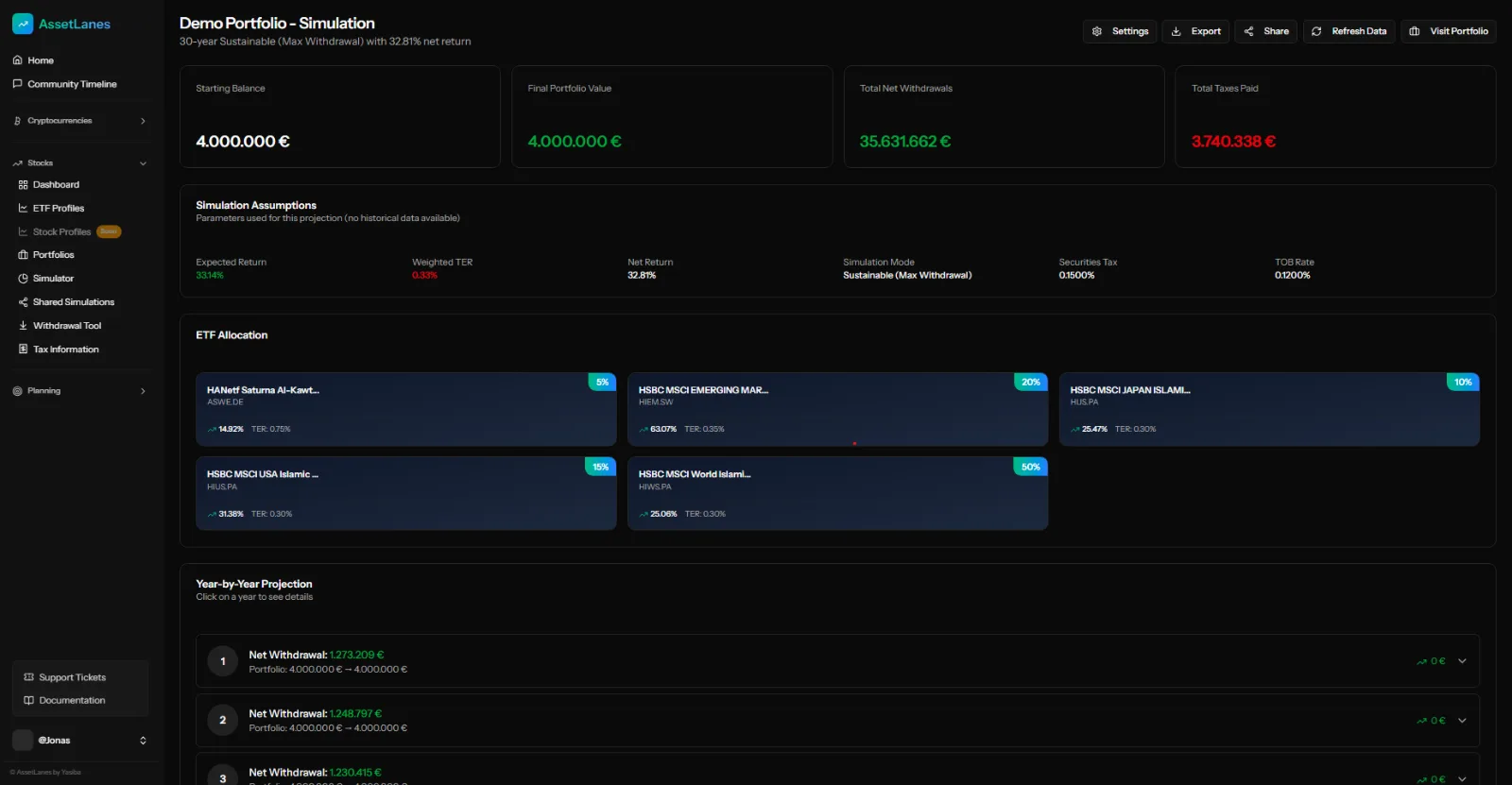Viewport: 1512px width, 785px height.
Task: Click the Year-by-Year Projection heading
Action: click(254, 584)
